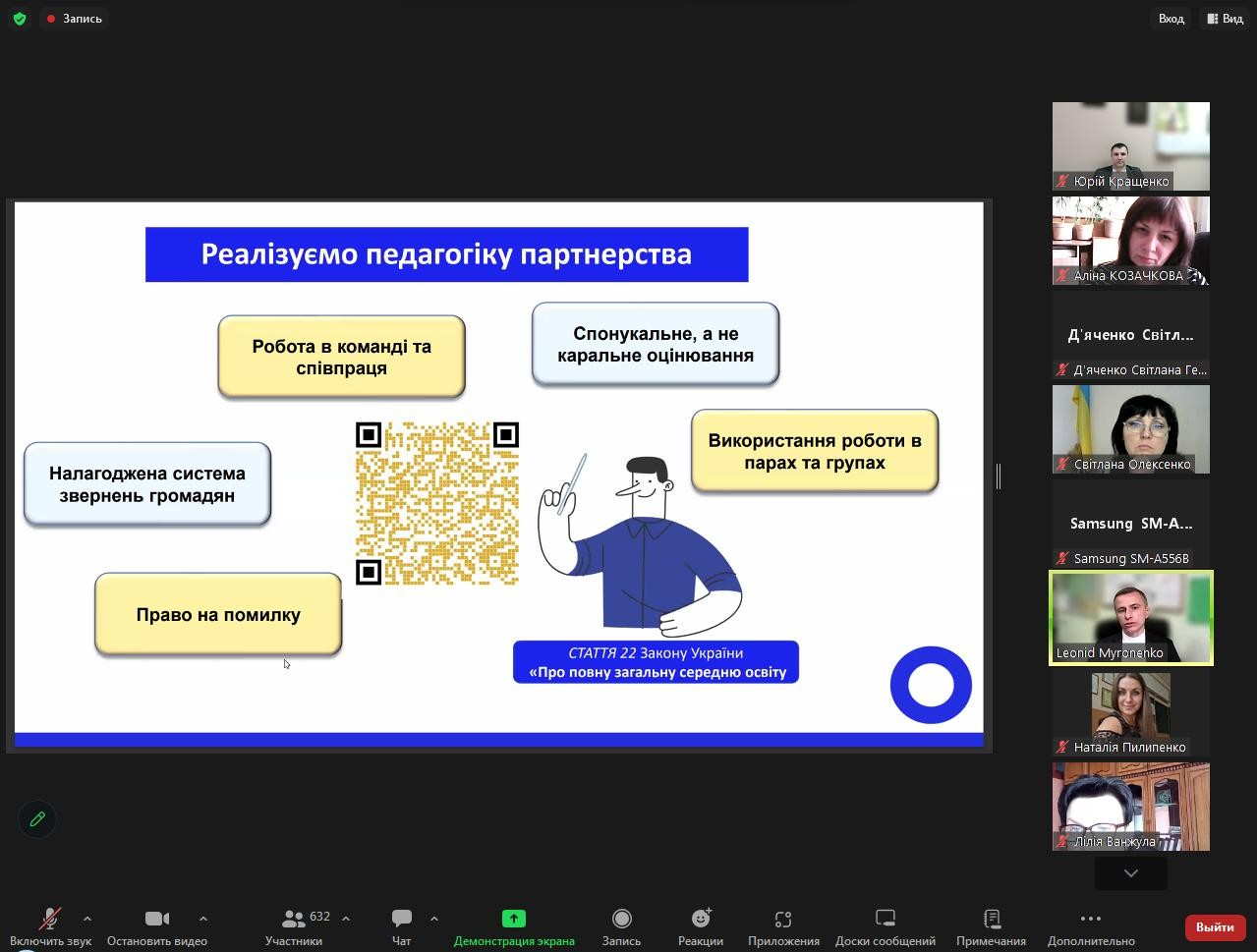Start Демонстрация экрана screen sharing

click(x=514, y=925)
